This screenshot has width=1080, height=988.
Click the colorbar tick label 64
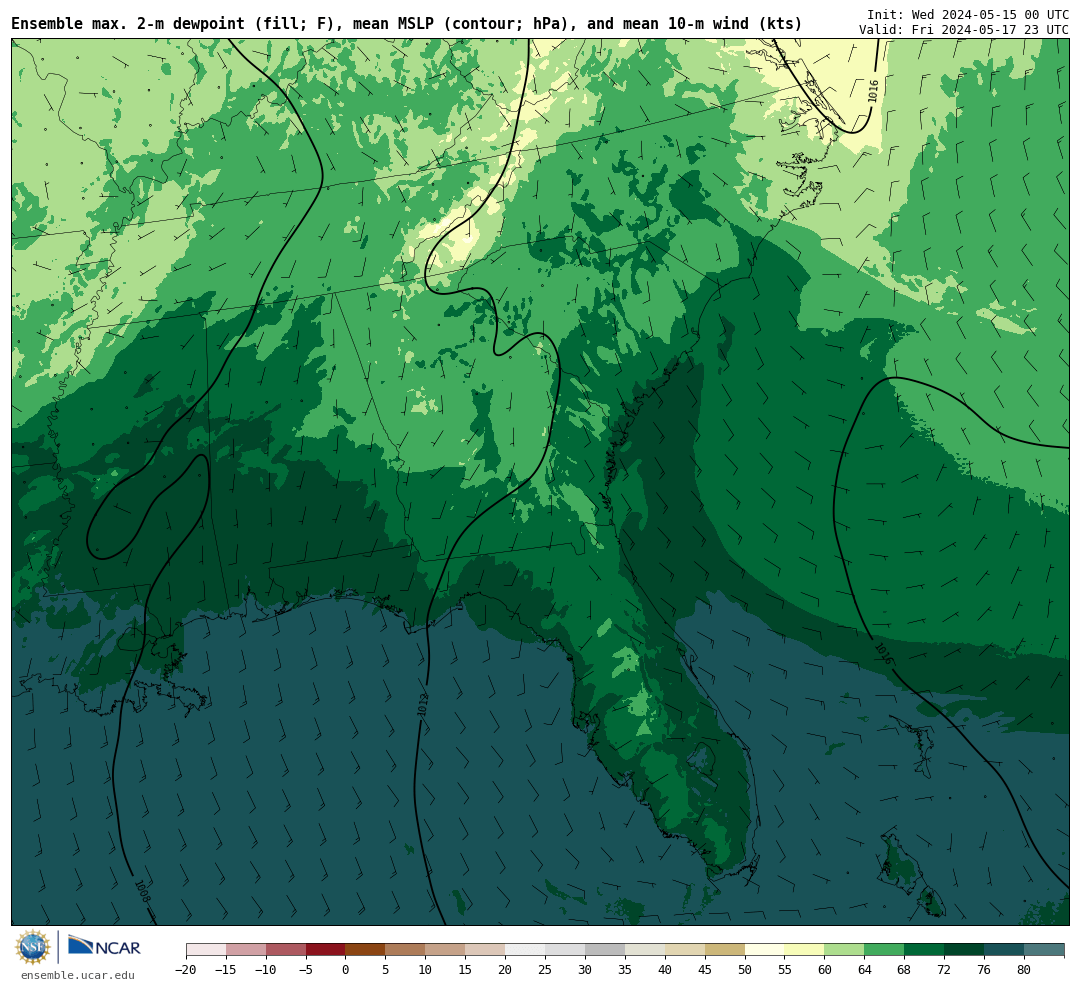click(x=864, y=969)
